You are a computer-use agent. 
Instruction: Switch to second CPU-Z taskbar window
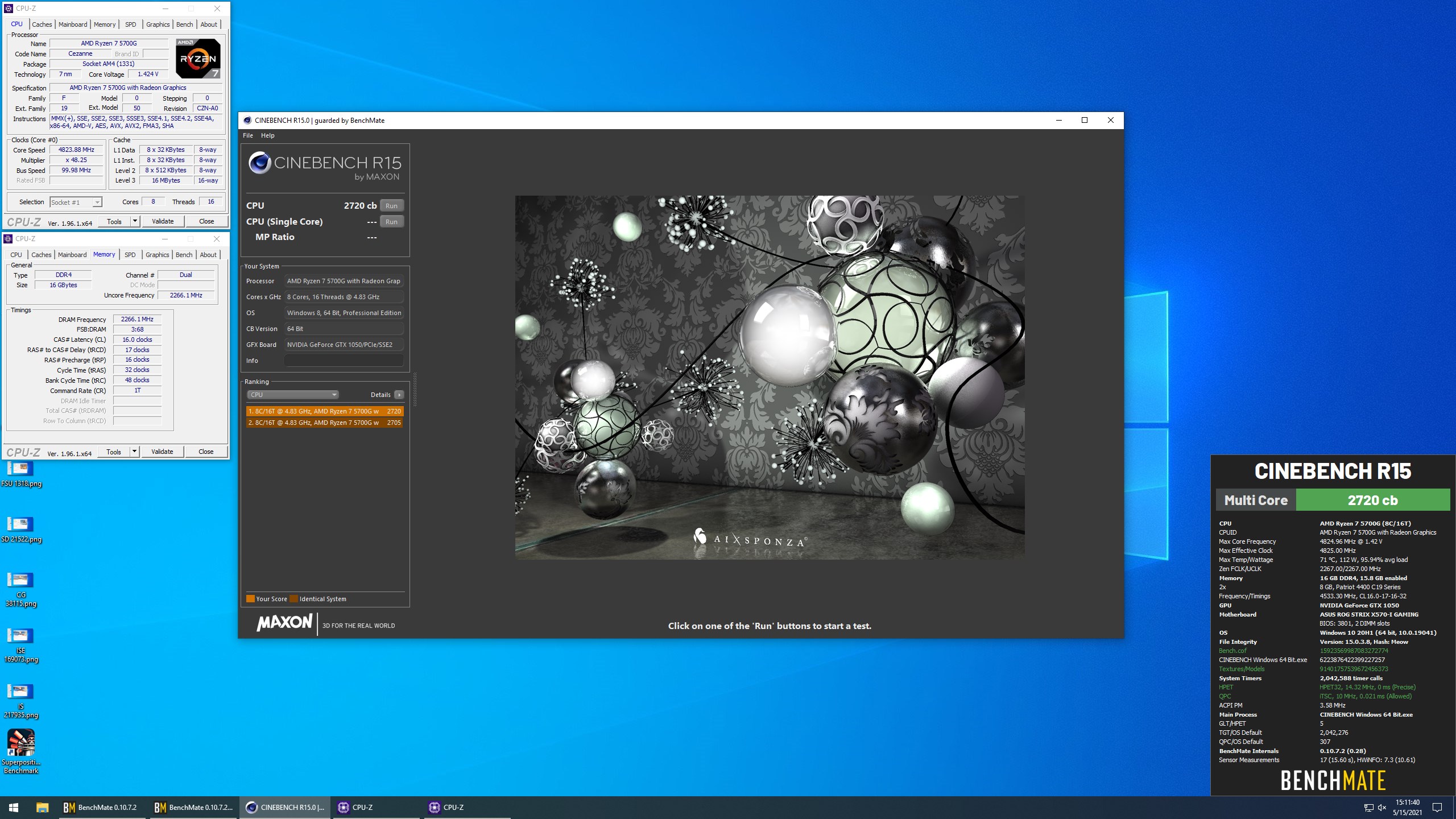(x=466, y=807)
